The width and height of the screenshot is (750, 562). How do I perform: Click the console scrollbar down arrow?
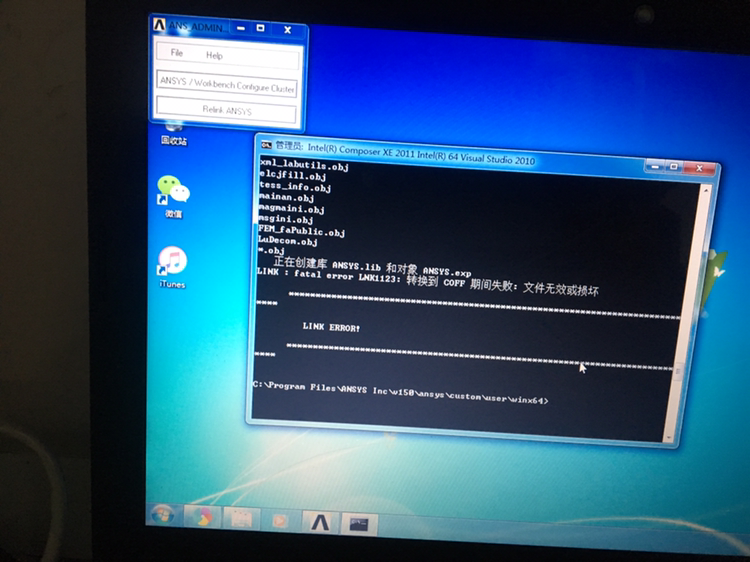pyautogui.click(x=669, y=437)
